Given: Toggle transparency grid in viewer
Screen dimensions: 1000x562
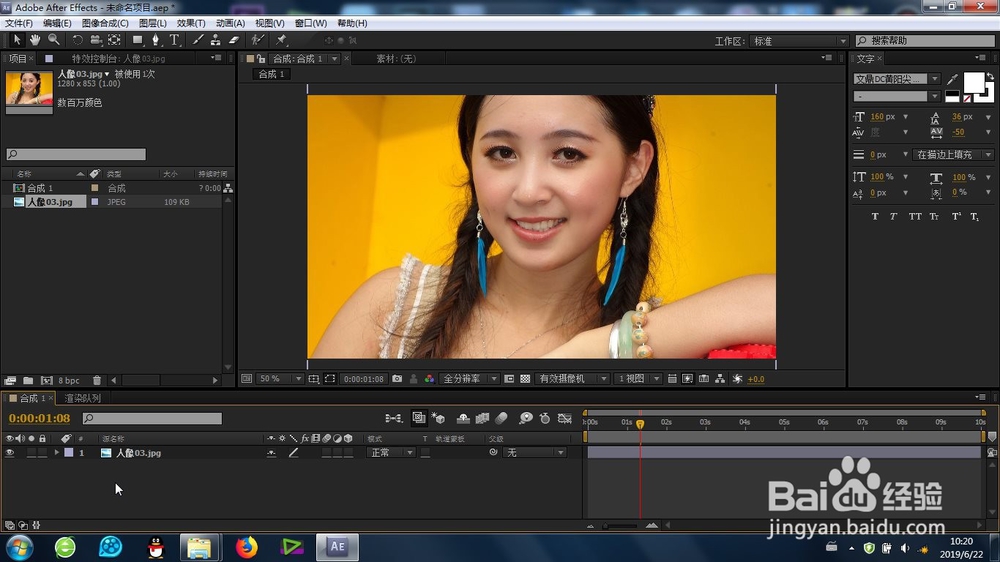Looking at the screenshot, I should (525, 379).
